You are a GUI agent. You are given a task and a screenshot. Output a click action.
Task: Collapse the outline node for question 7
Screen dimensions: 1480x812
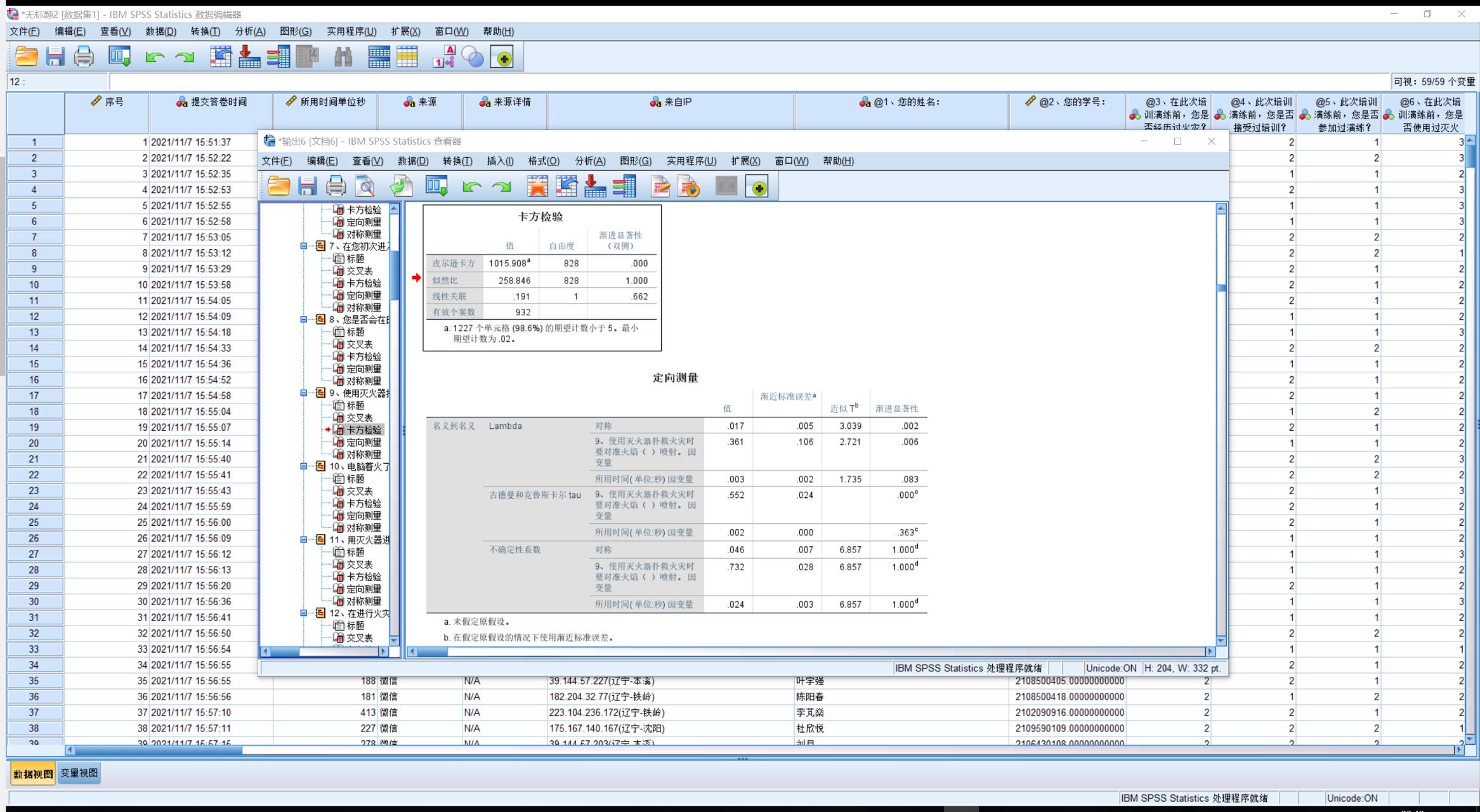(x=304, y=246)
